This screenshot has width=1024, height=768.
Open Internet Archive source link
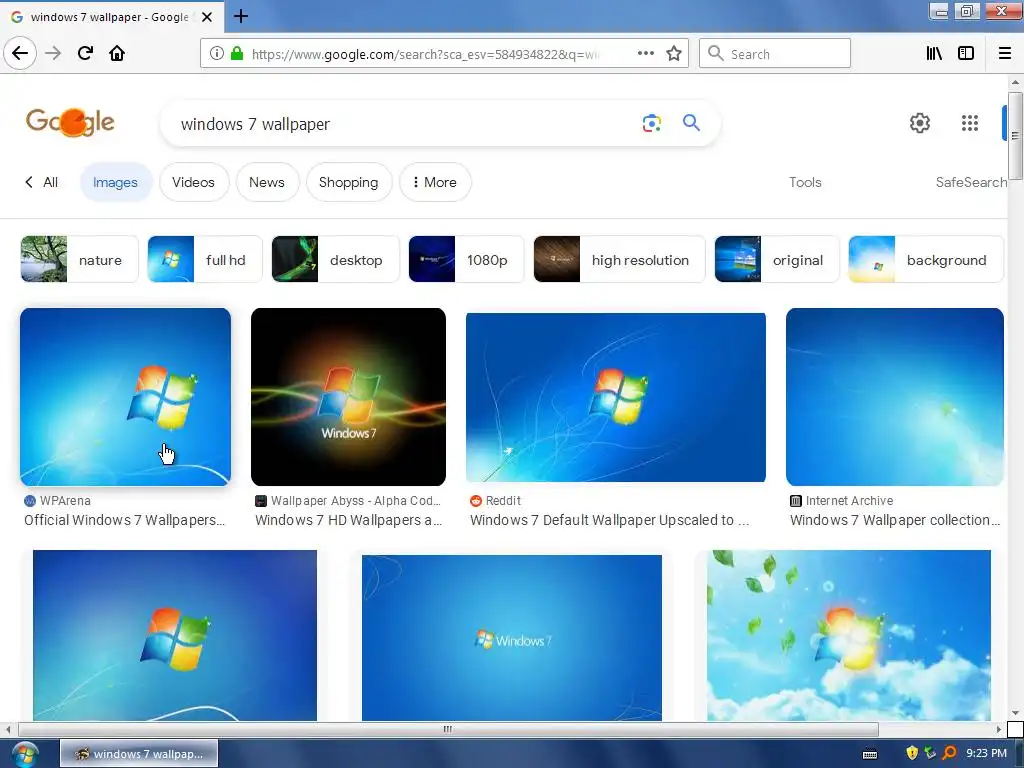[x=849, y=501]
